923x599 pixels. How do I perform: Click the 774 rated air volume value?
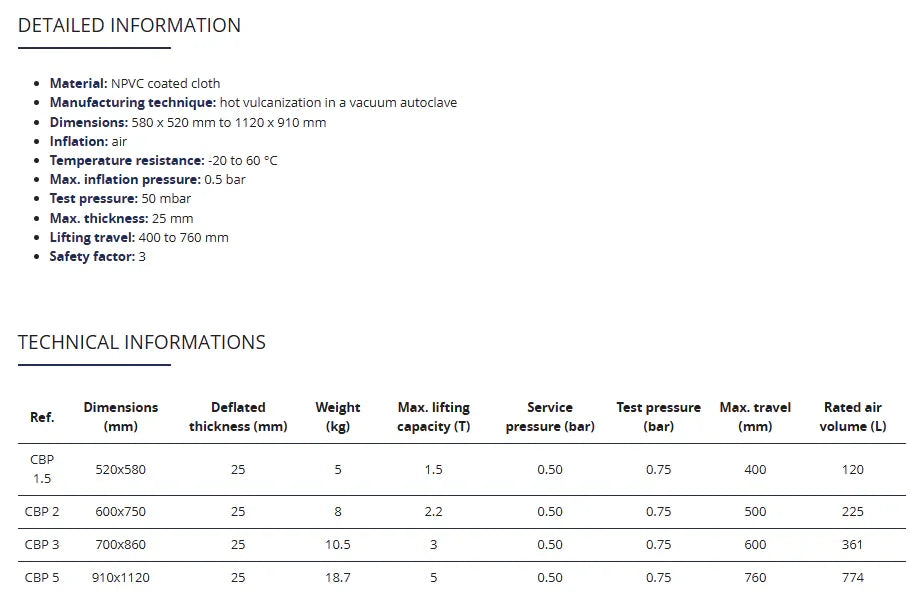[852, 578]
